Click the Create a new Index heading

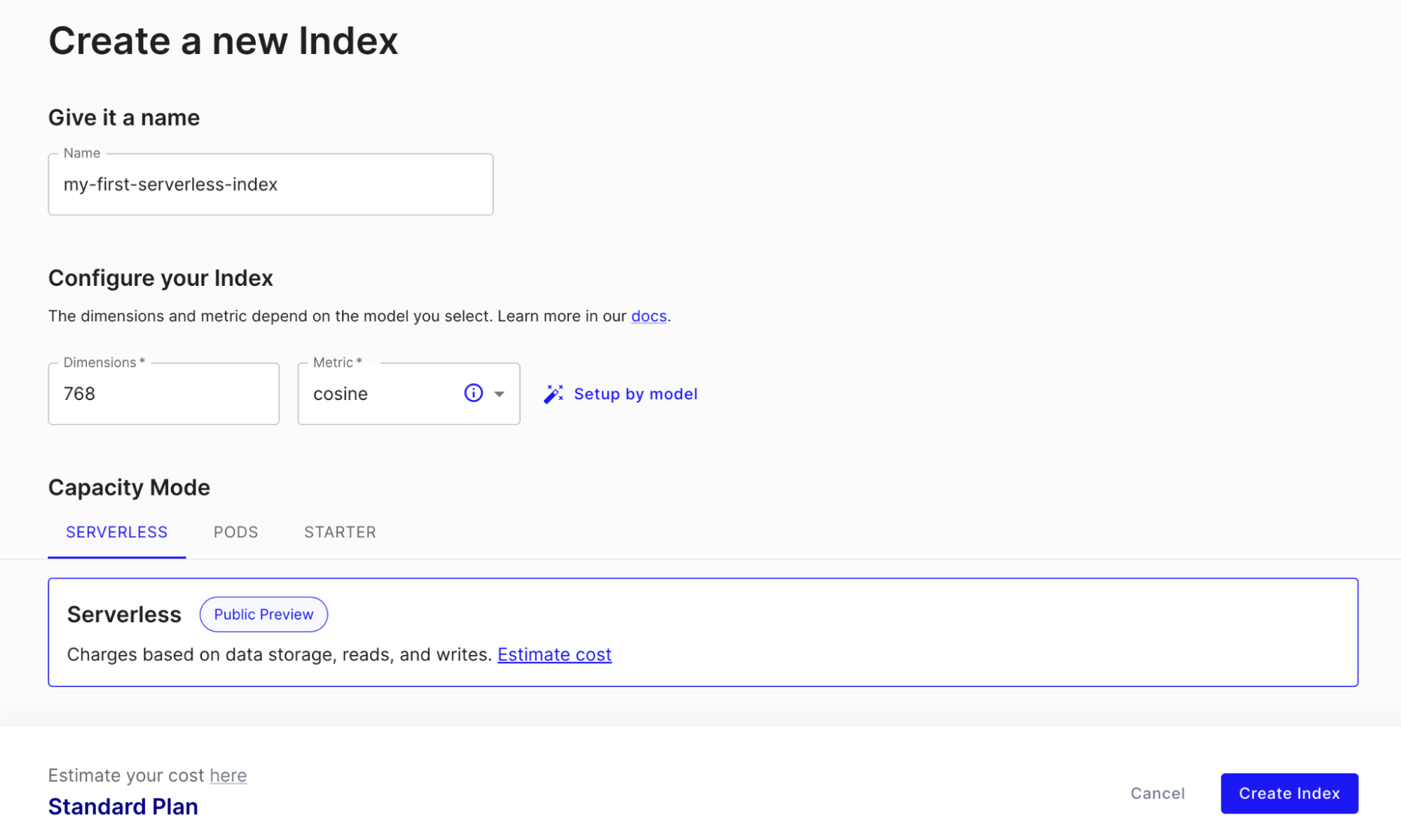click(x=223, y=41)
